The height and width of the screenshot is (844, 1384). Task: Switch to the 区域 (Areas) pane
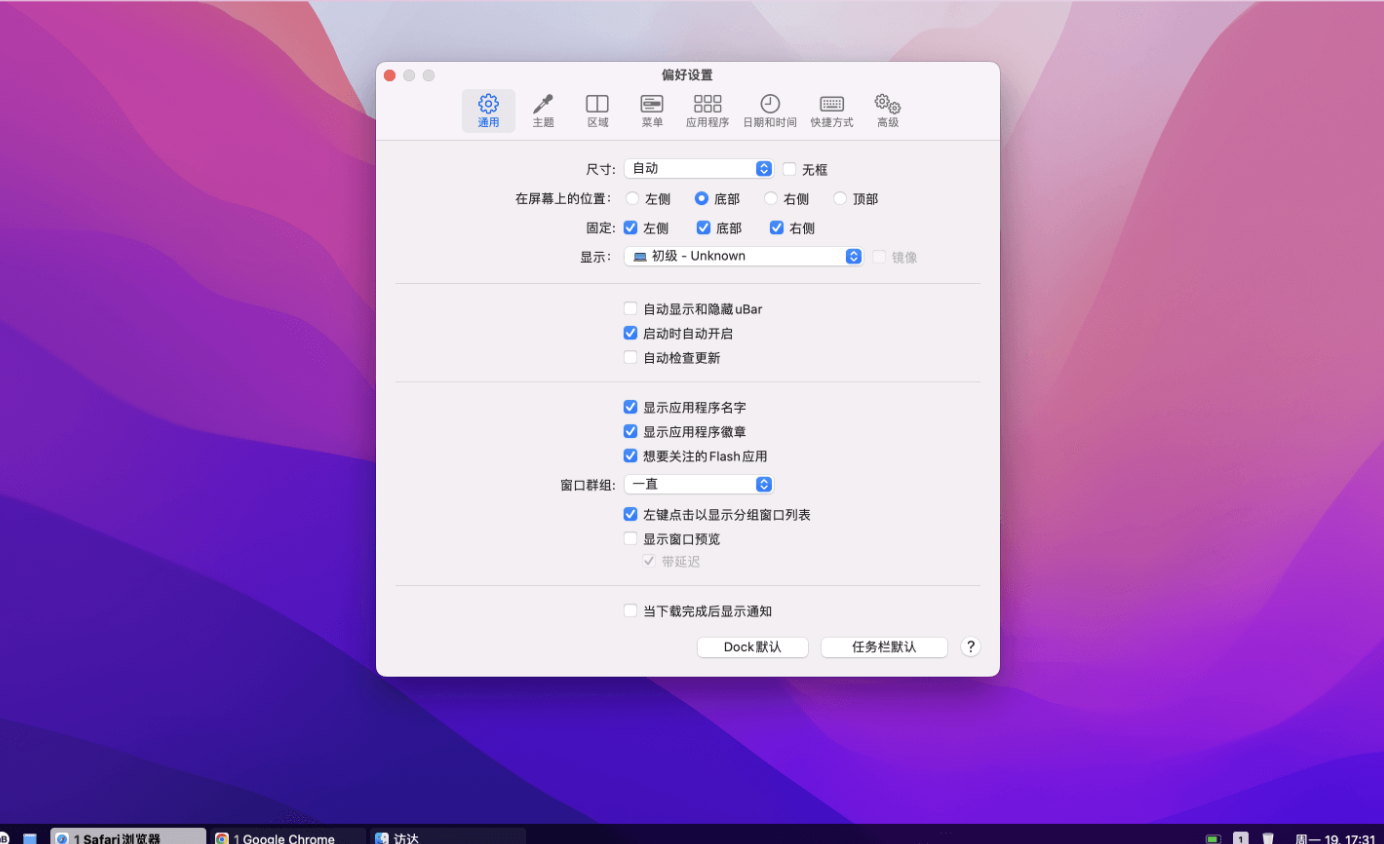(597, 110)
